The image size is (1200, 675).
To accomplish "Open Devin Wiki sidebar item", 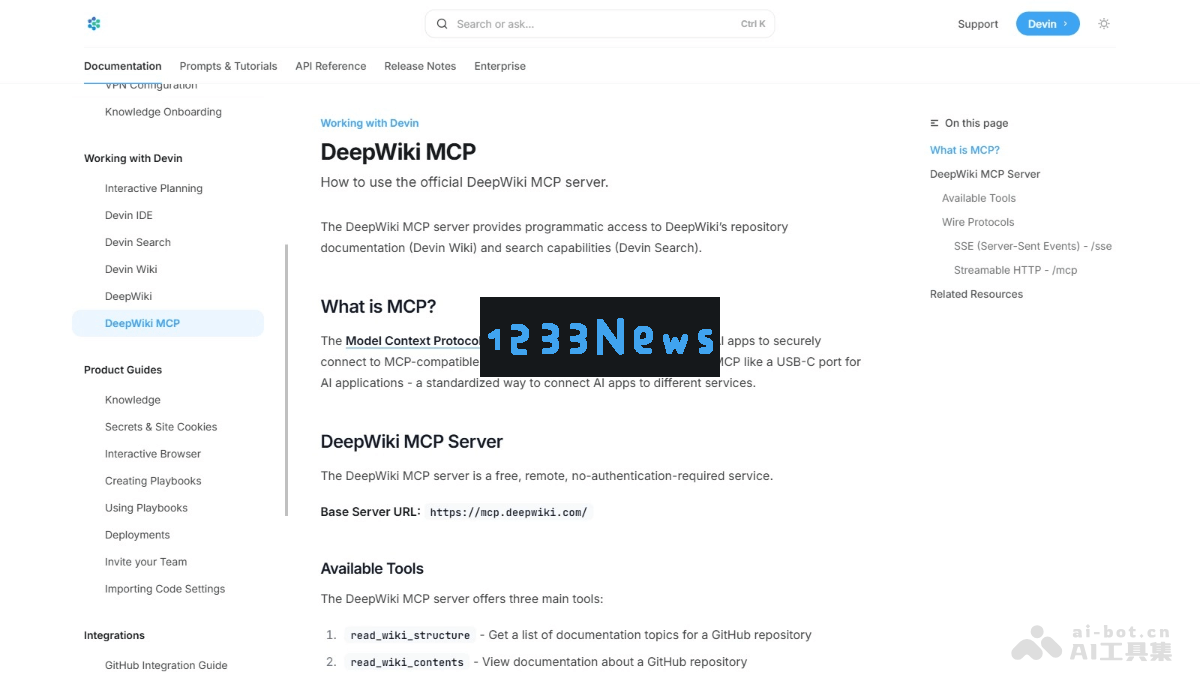I will [131, 269].
